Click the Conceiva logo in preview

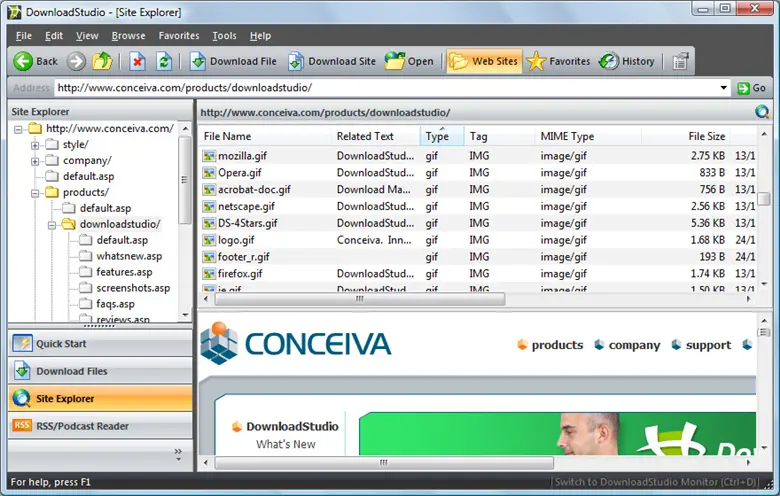[296, 343]
